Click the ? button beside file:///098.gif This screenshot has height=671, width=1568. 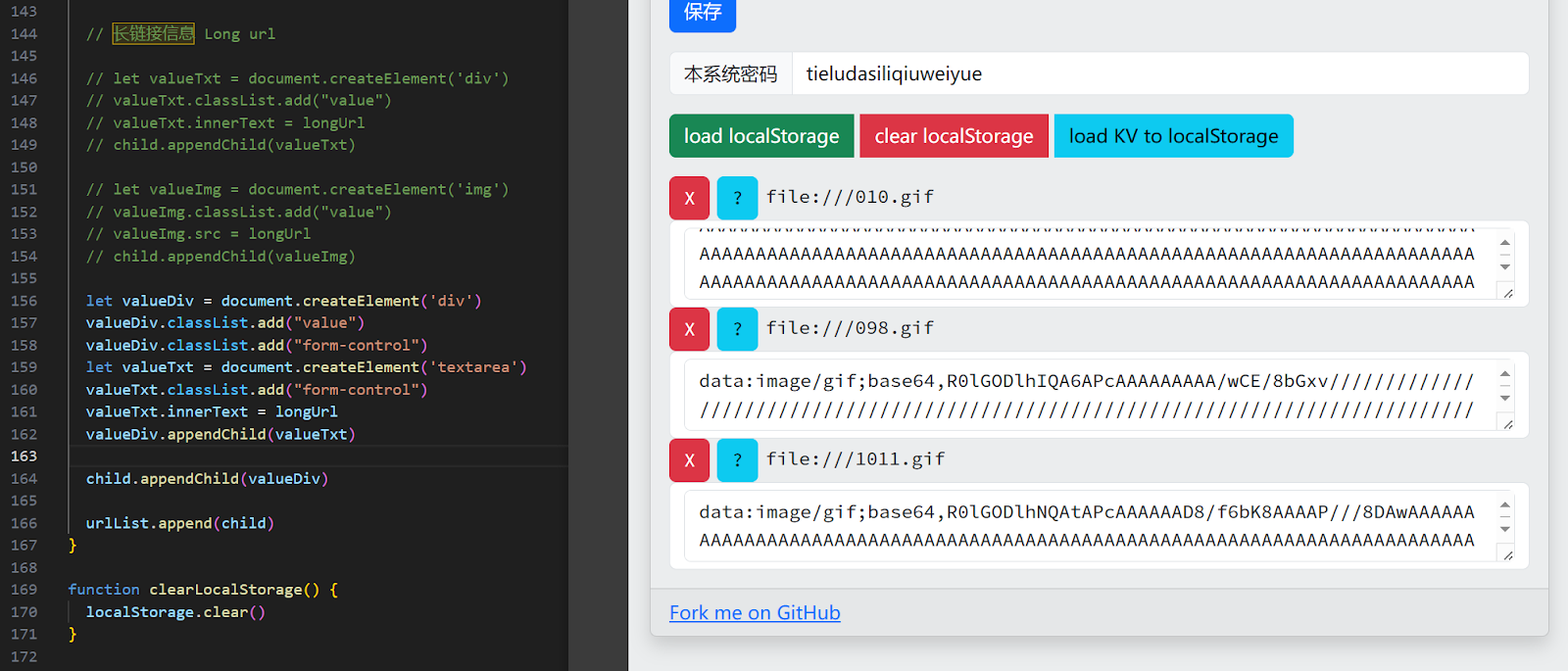(737, 329)
